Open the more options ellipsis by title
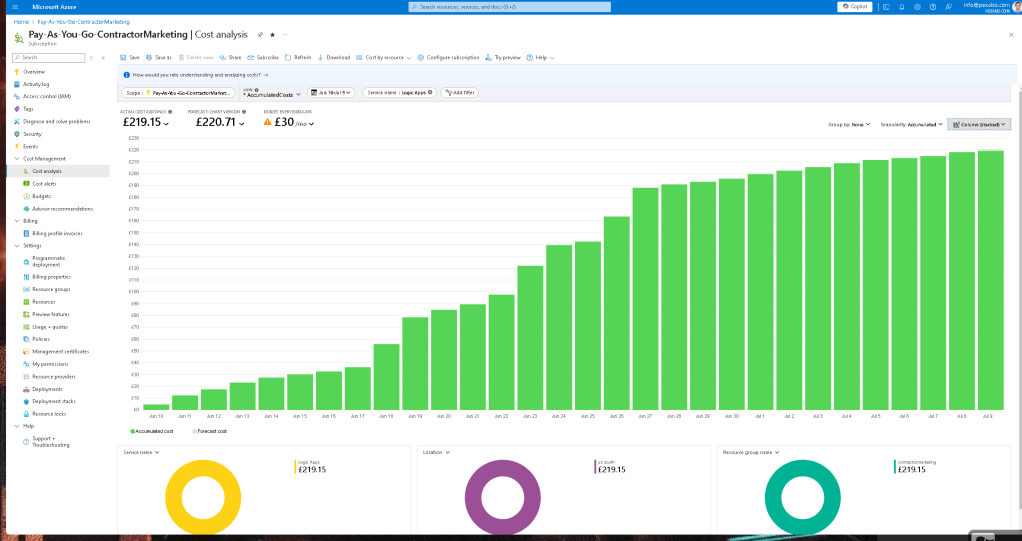The image size is (1022, 541). click(x=285, y=35)
